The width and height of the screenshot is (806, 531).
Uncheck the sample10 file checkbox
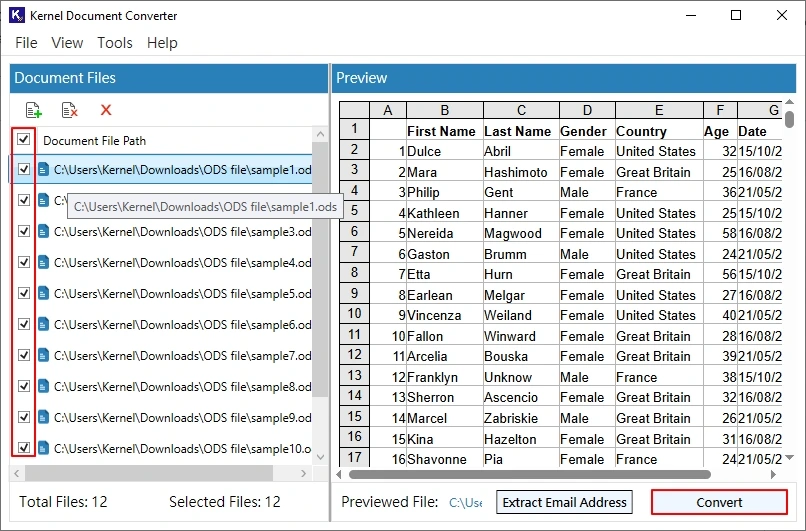tap(24, 448)
